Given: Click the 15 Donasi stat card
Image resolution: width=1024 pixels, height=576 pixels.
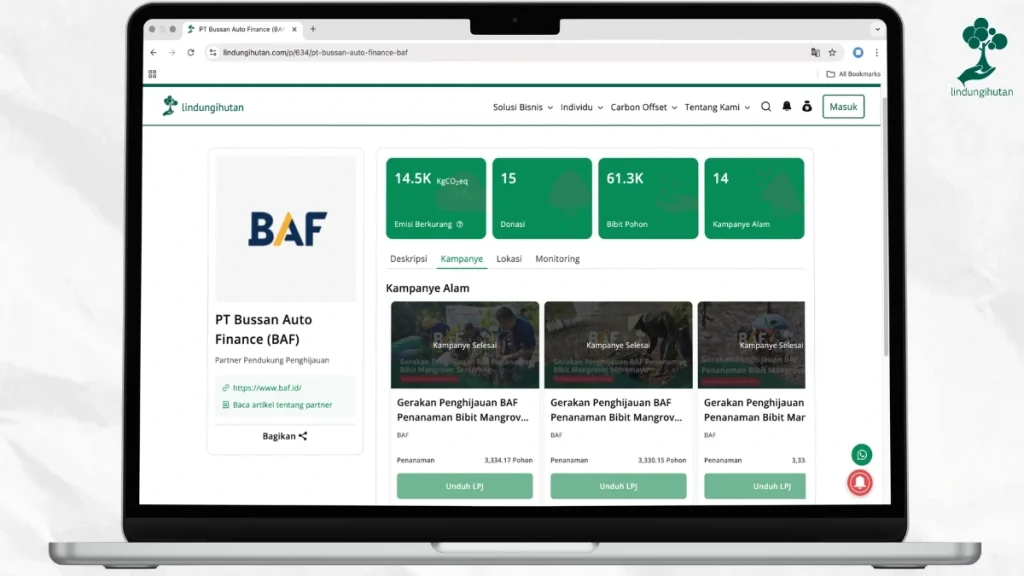Looking at the screenshot, I should tap(542, 198).
